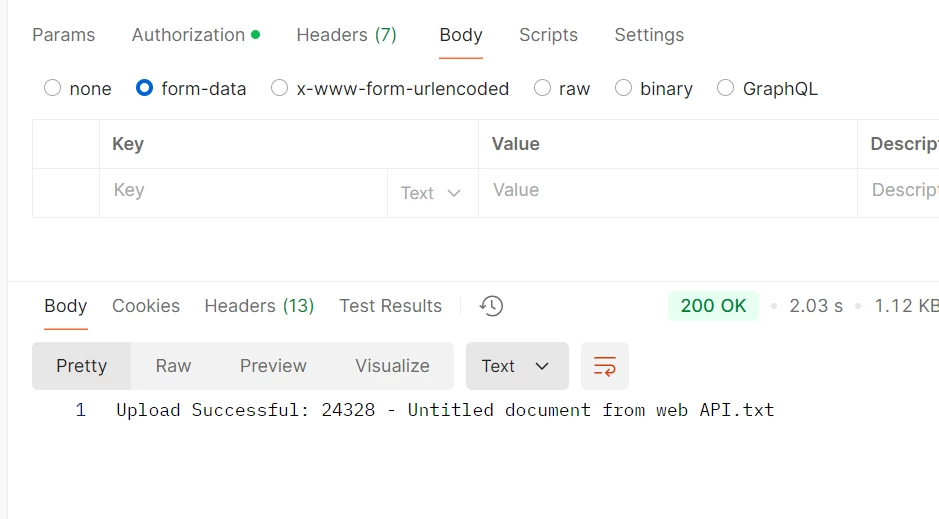
Task: Show the Test Results tab
Action: pyautogui.click(x=390, y=306)
